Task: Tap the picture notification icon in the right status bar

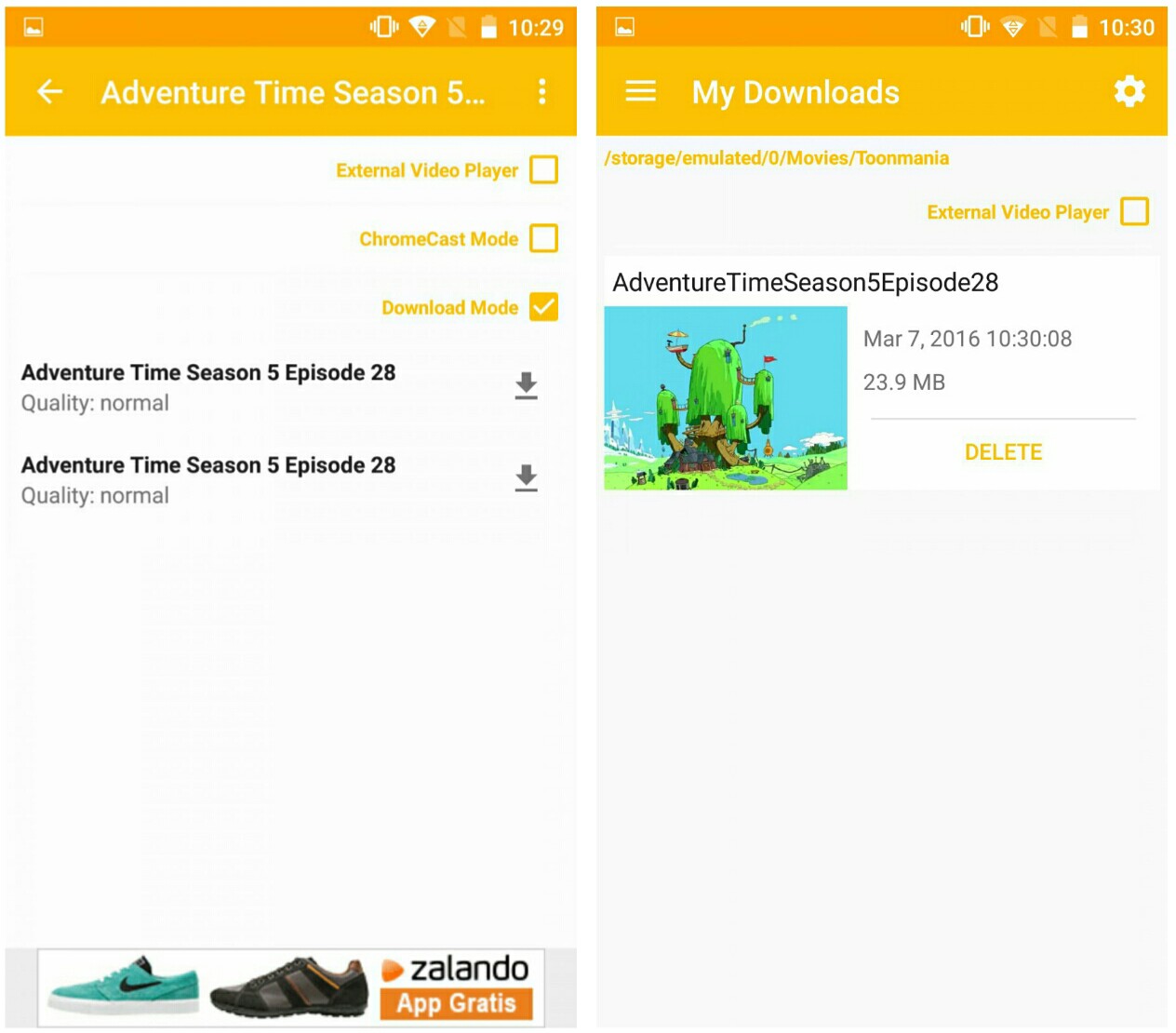Action: click(x=625, y=27)
